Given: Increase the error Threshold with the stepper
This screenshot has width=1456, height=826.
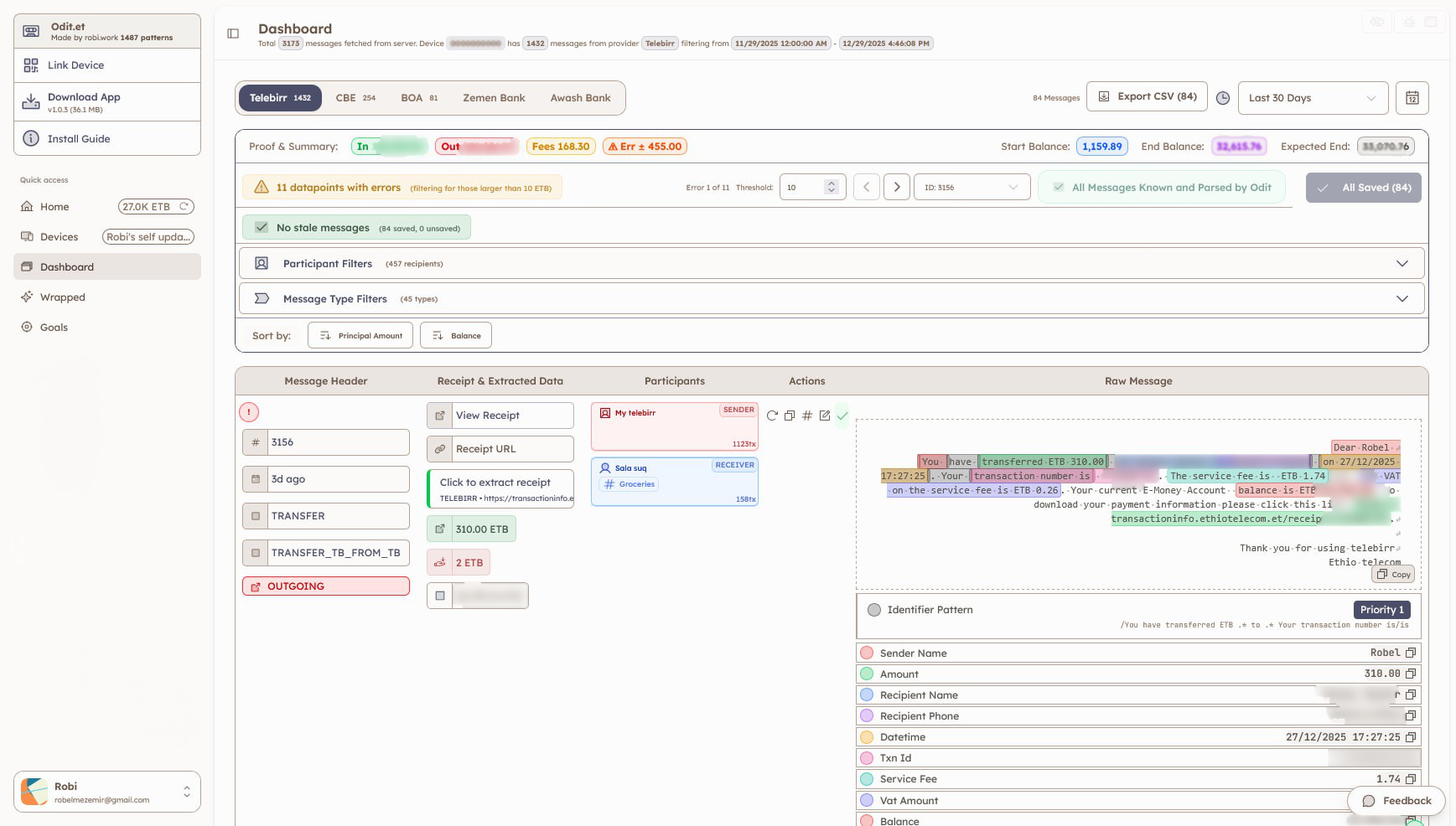Looking at the screenshot, I should click(x=831, y=183).
